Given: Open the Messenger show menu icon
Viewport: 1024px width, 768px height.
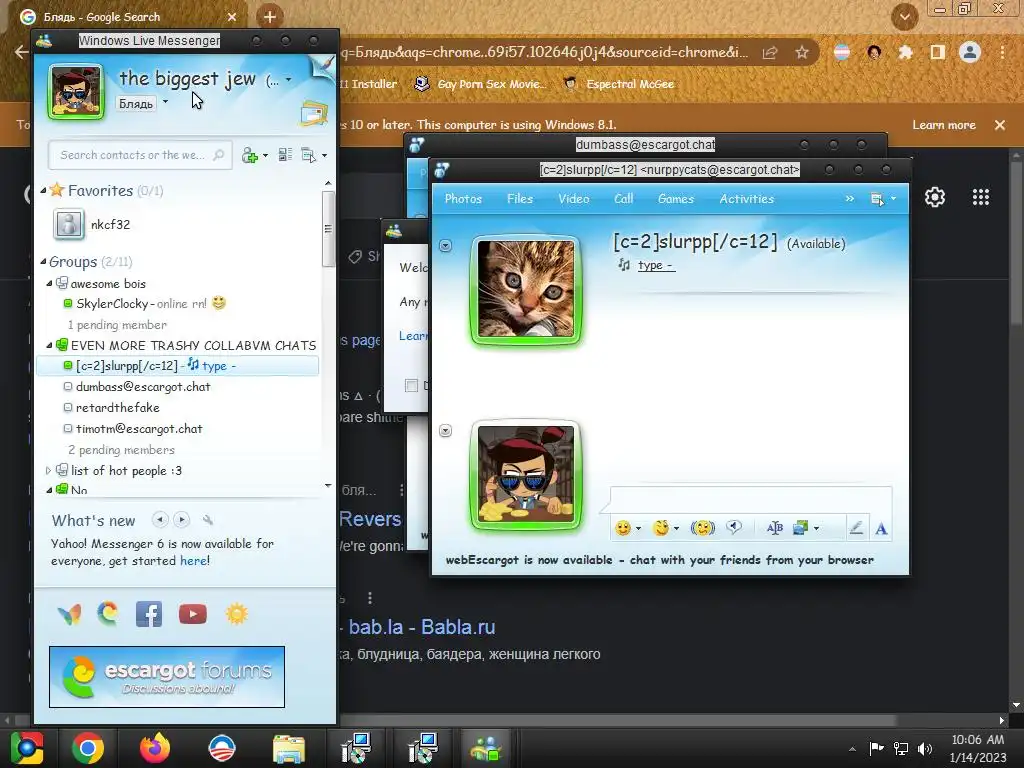Looking at the screenshot, I should point(314,155).
